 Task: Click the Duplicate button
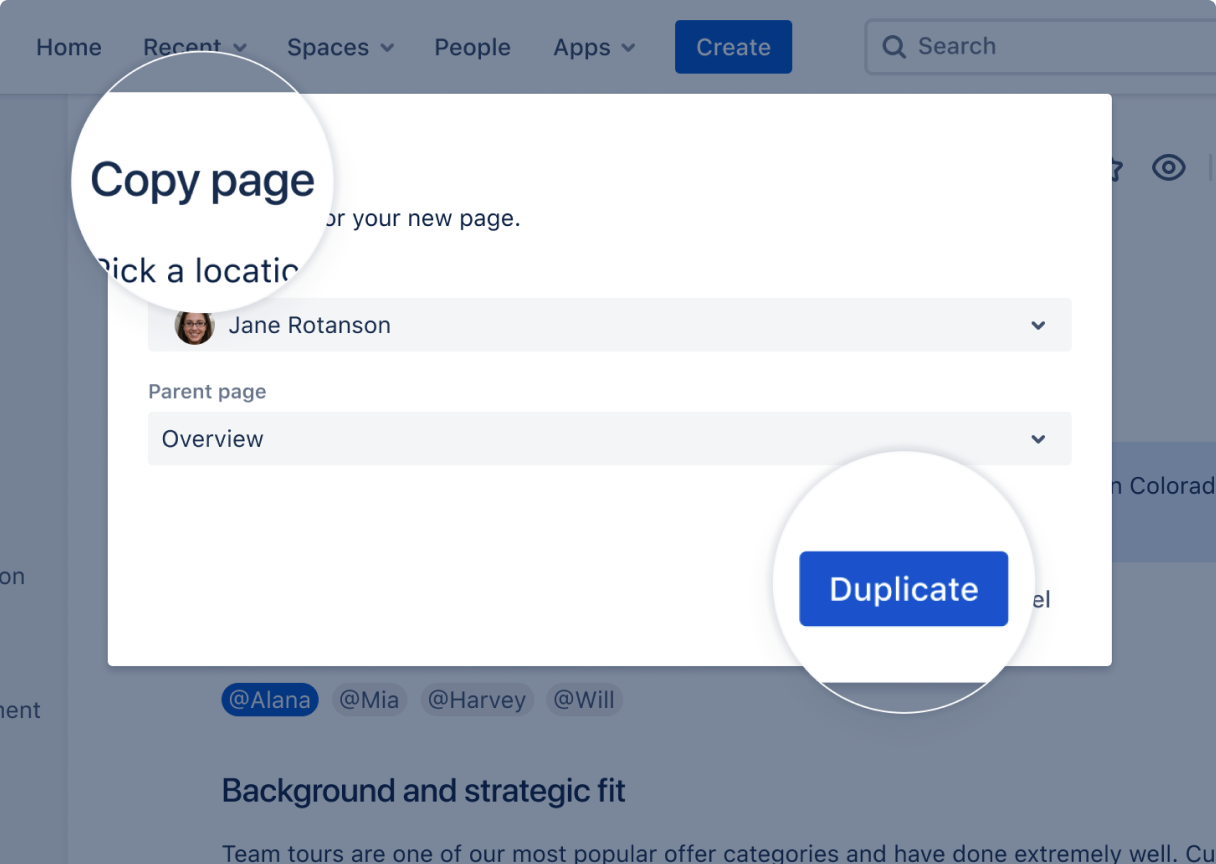tap(903, 589)
